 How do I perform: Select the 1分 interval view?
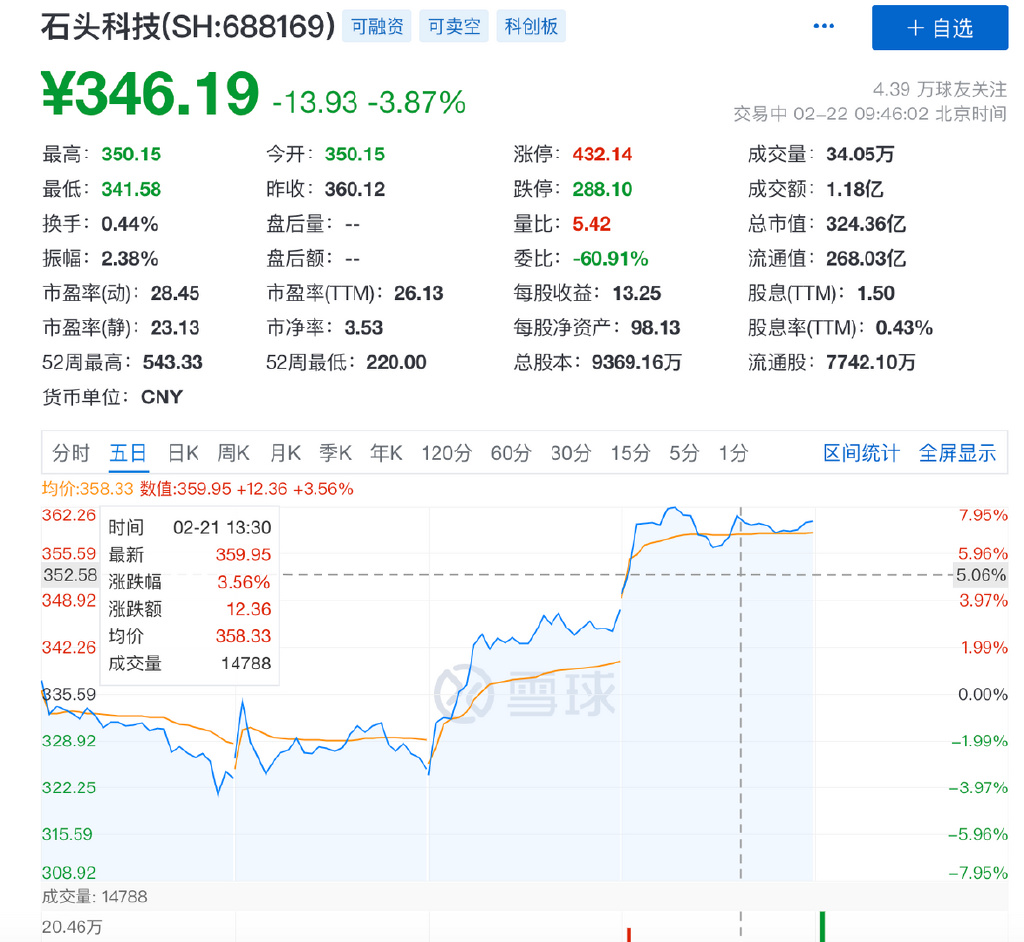733,453
